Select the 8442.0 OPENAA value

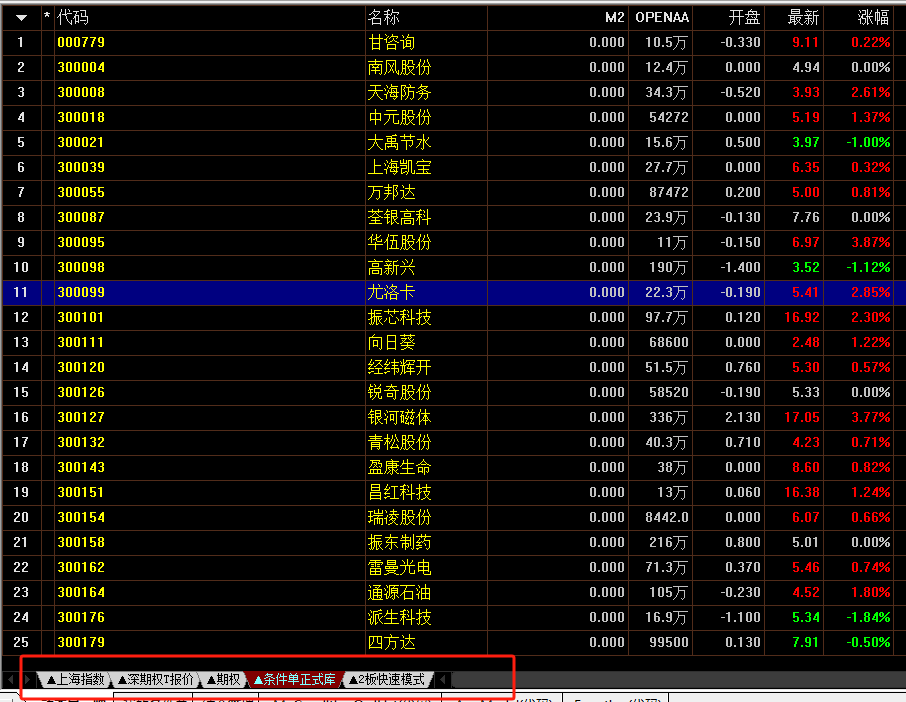pos(667,517)
